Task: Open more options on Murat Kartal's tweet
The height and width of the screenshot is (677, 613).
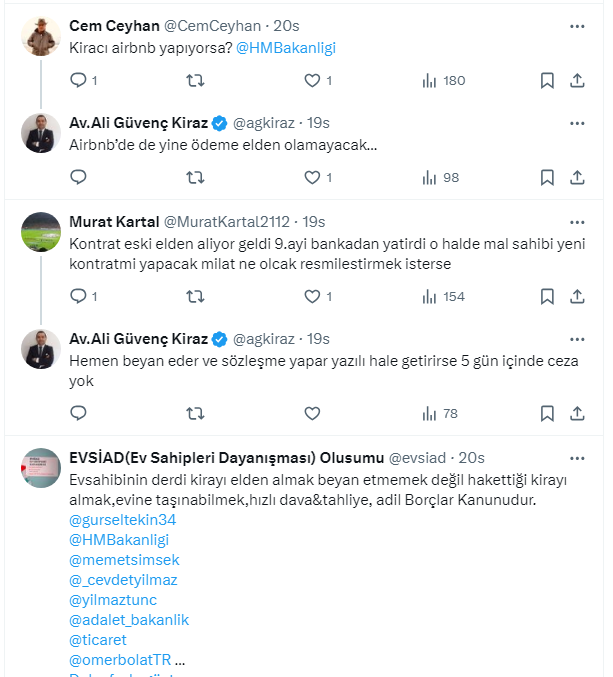Action: 577,221
